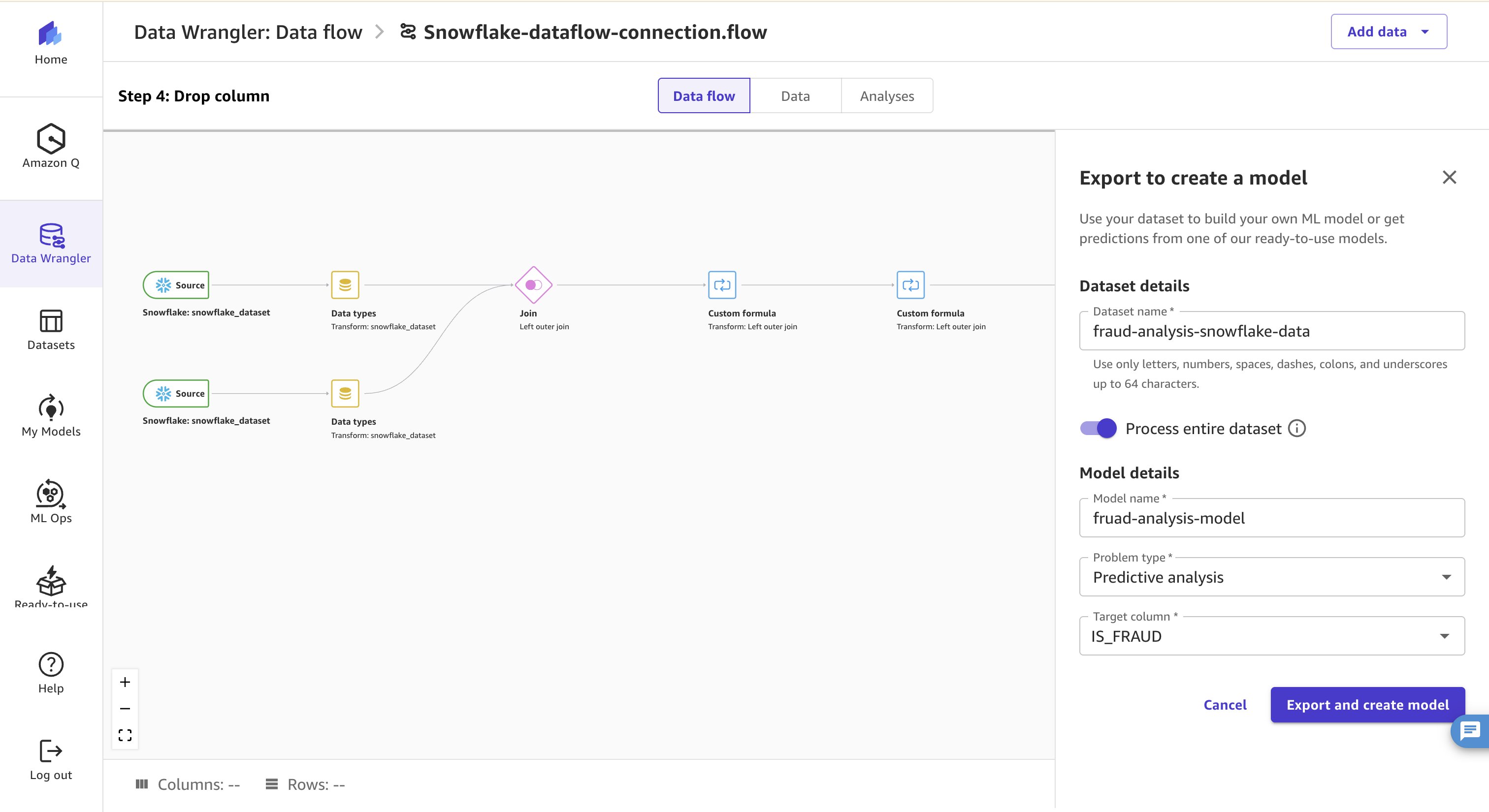1489x812 pixels.
Task: Click Data Wrangler: Data flow breadcrumb
Action: click(x=248, y=32)
